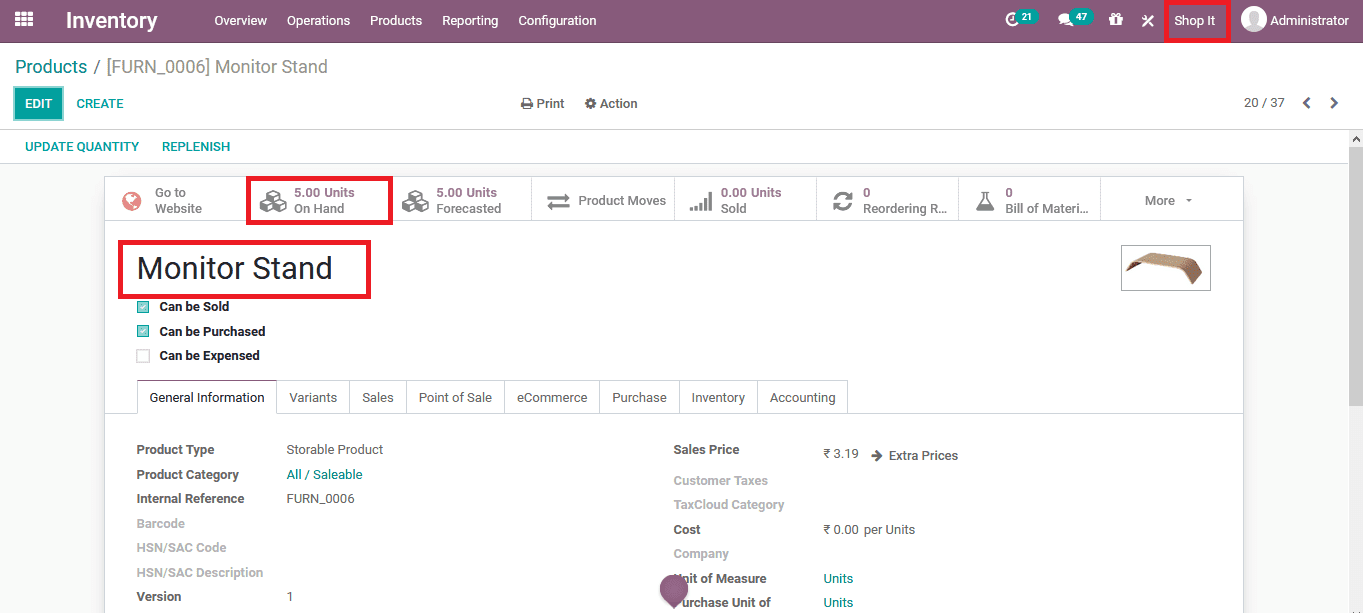The width and height of the screenshot is (1363, 613).
Task: Click the Inventory app title
Action: point(111,20)
